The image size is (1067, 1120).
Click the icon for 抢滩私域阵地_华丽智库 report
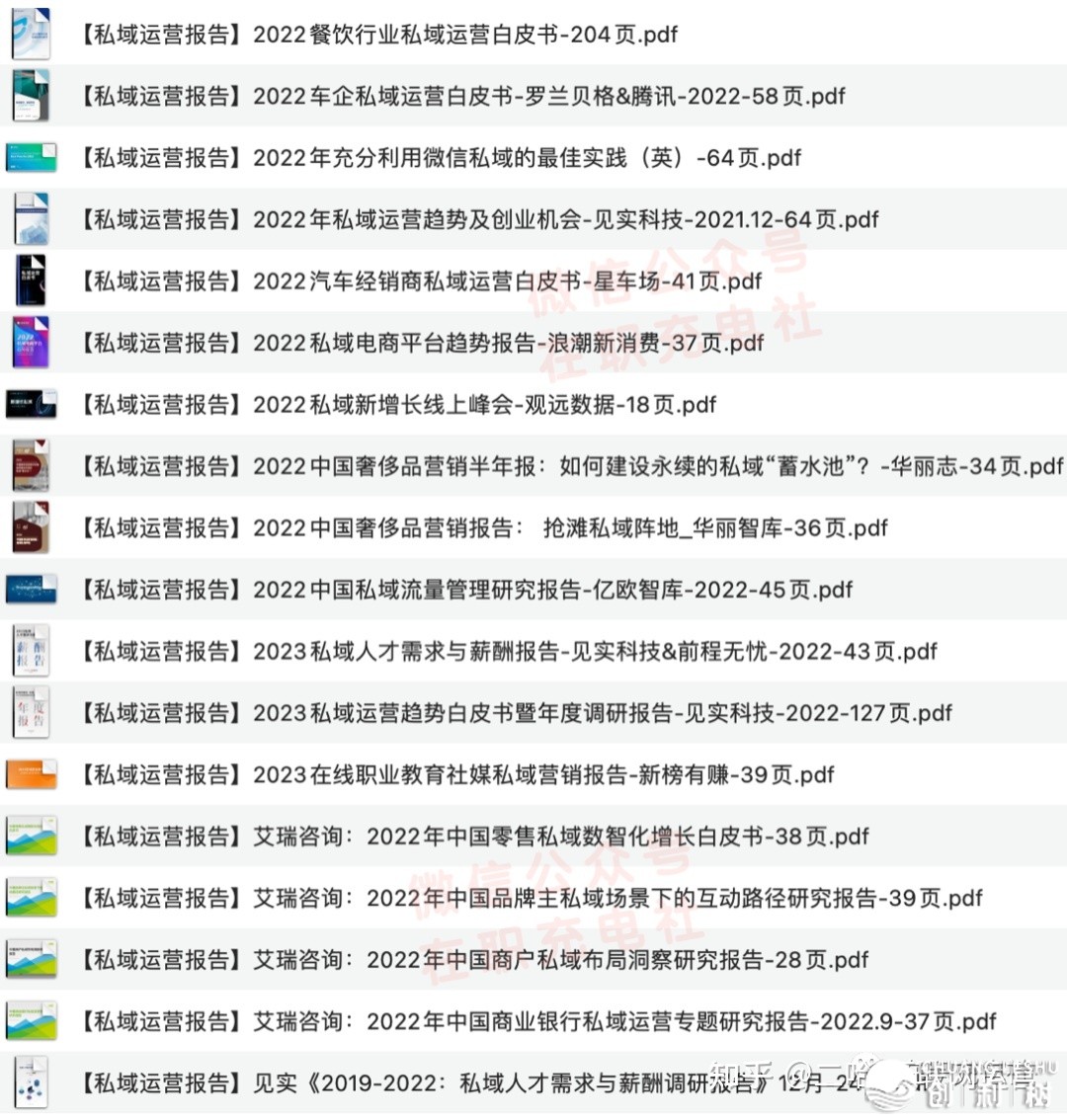[31, 527]
